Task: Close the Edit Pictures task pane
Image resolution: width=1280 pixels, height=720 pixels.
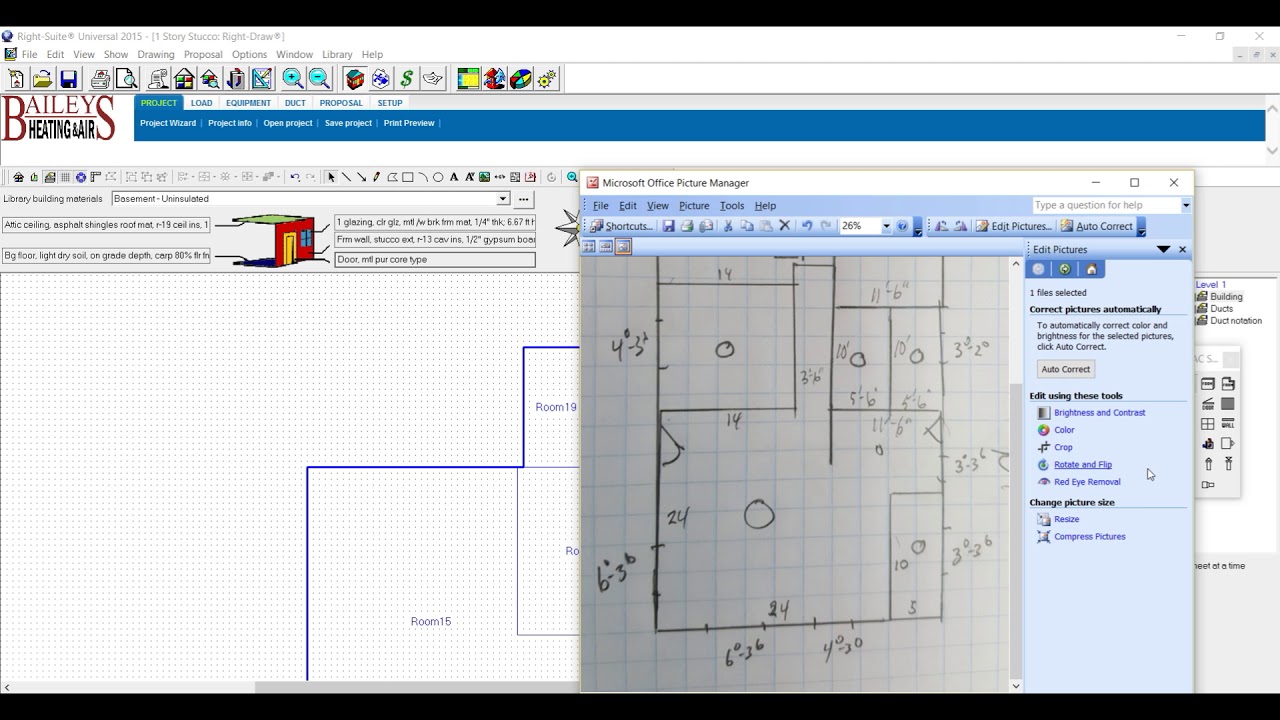Action: point(1182,250)
